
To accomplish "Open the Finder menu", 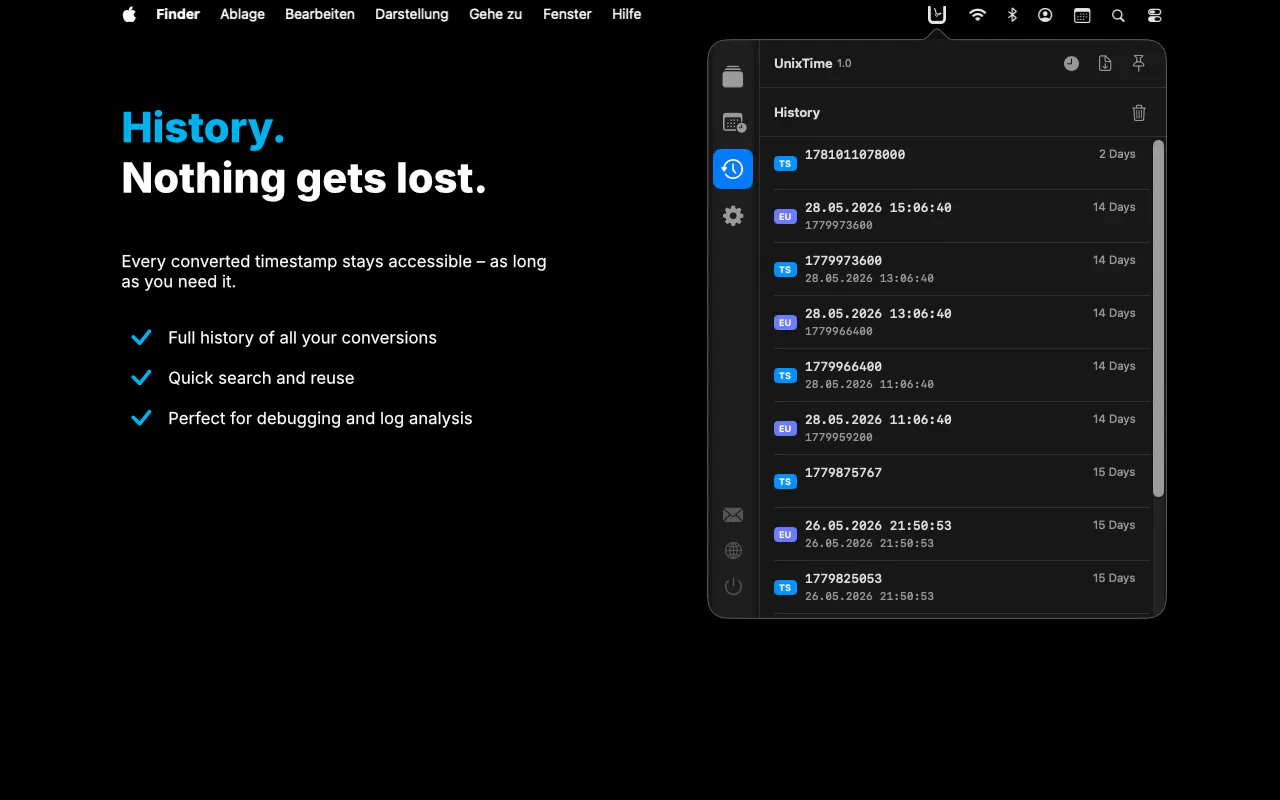I will [178, 14].
